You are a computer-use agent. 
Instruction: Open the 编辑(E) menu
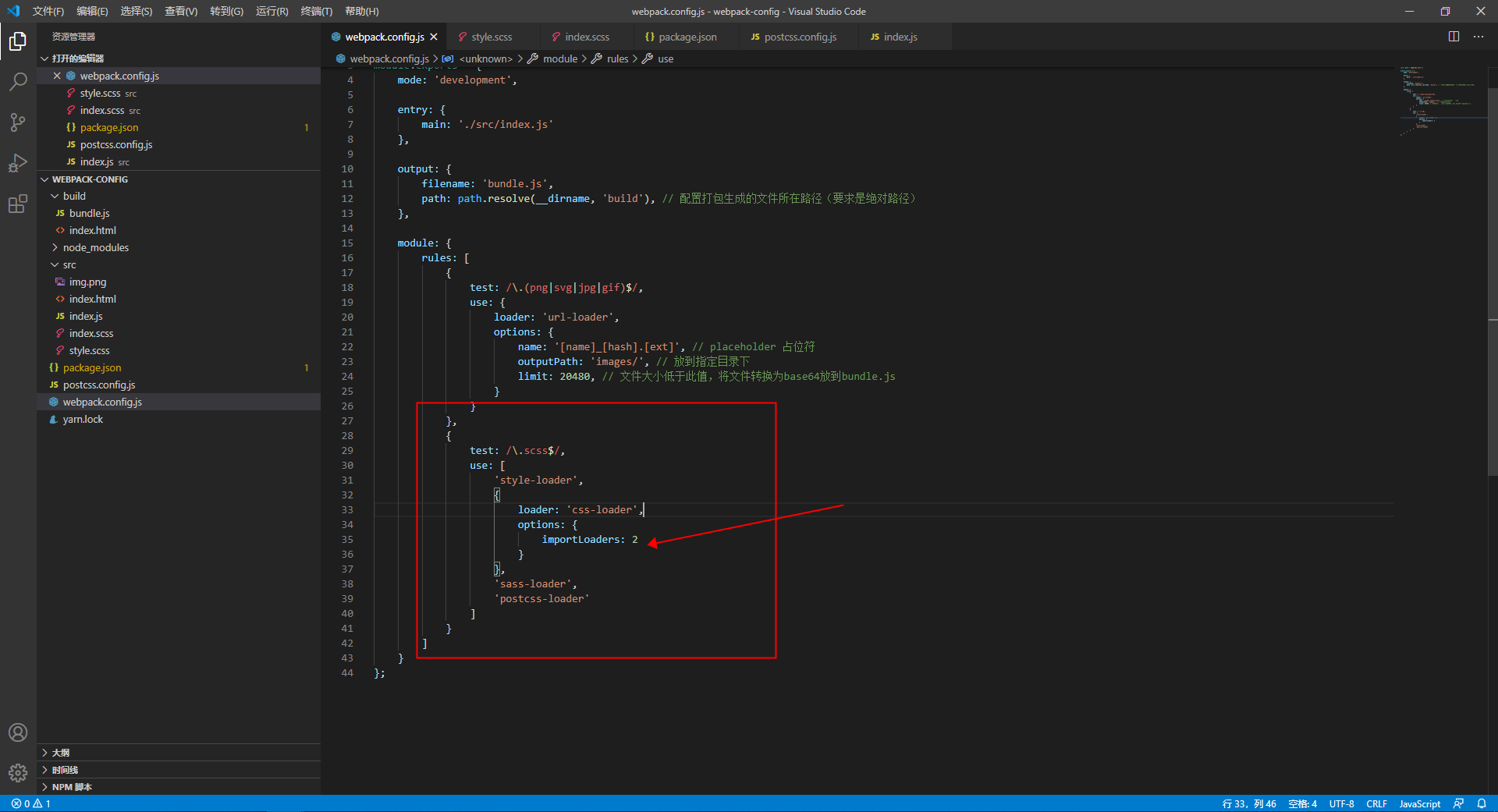click(x=92, y=11)
